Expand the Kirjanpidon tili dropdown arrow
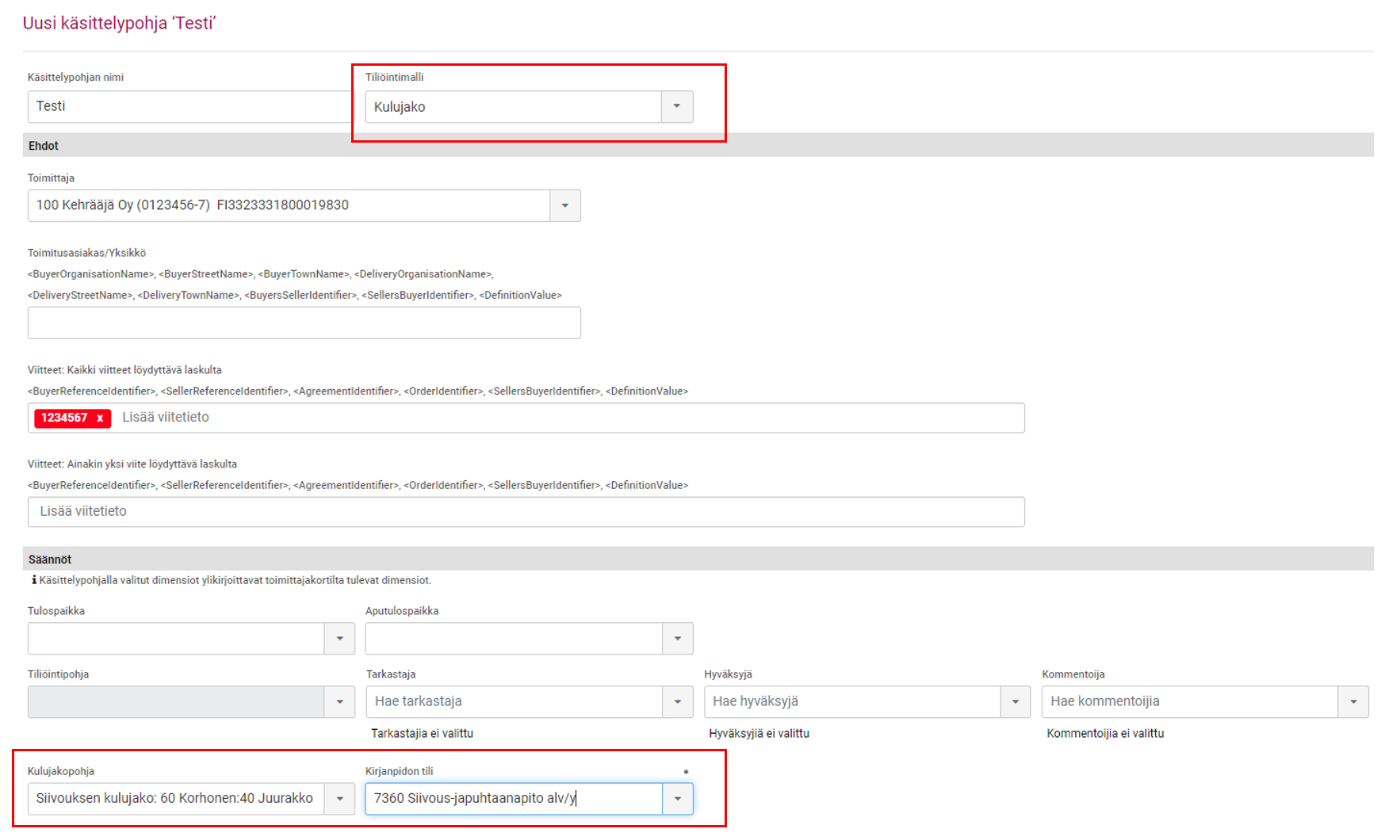This screenshot has width=1400, height=840. 677,799
